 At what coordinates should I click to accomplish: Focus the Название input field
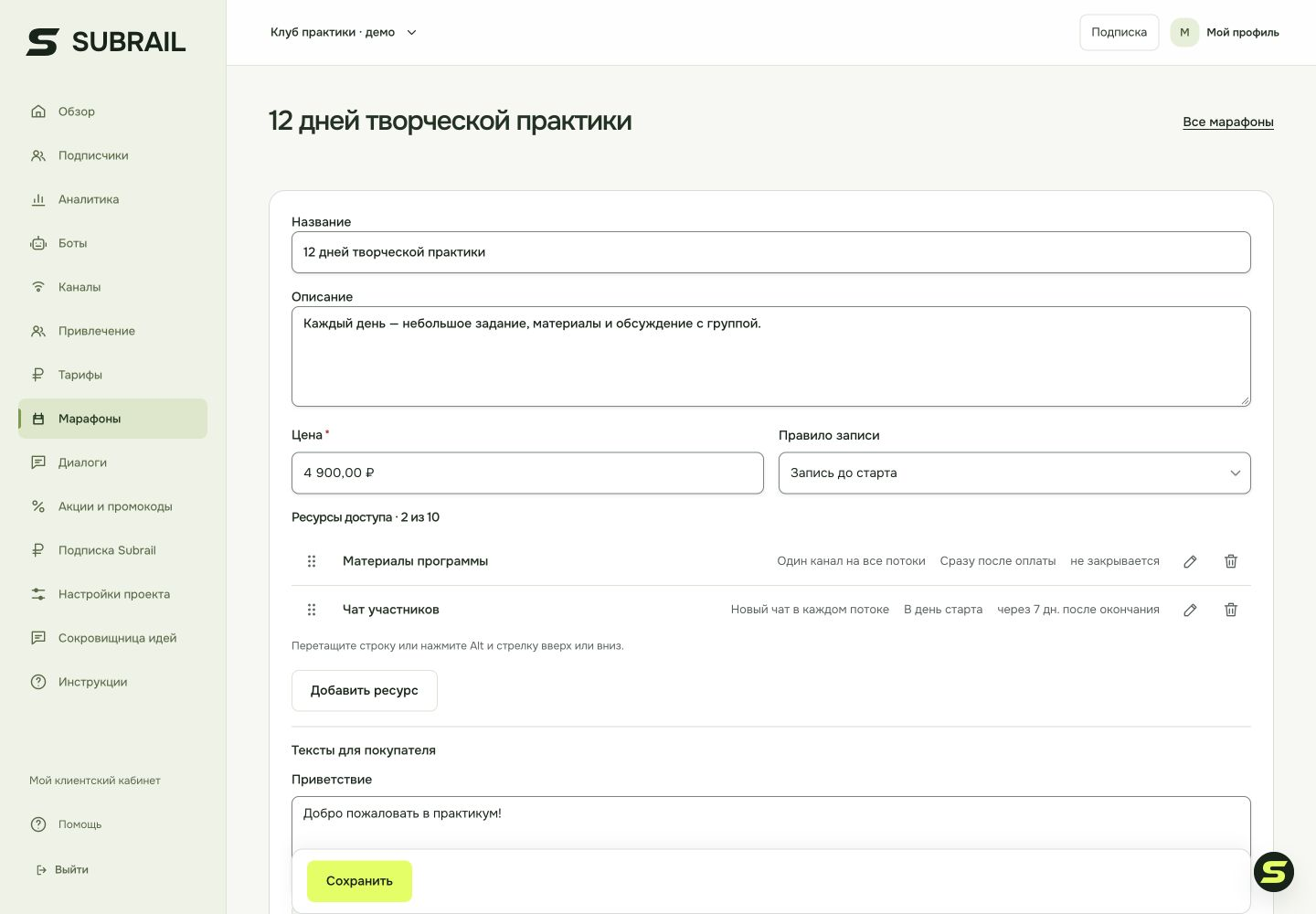pyautogui.click(x=771, y=252)
